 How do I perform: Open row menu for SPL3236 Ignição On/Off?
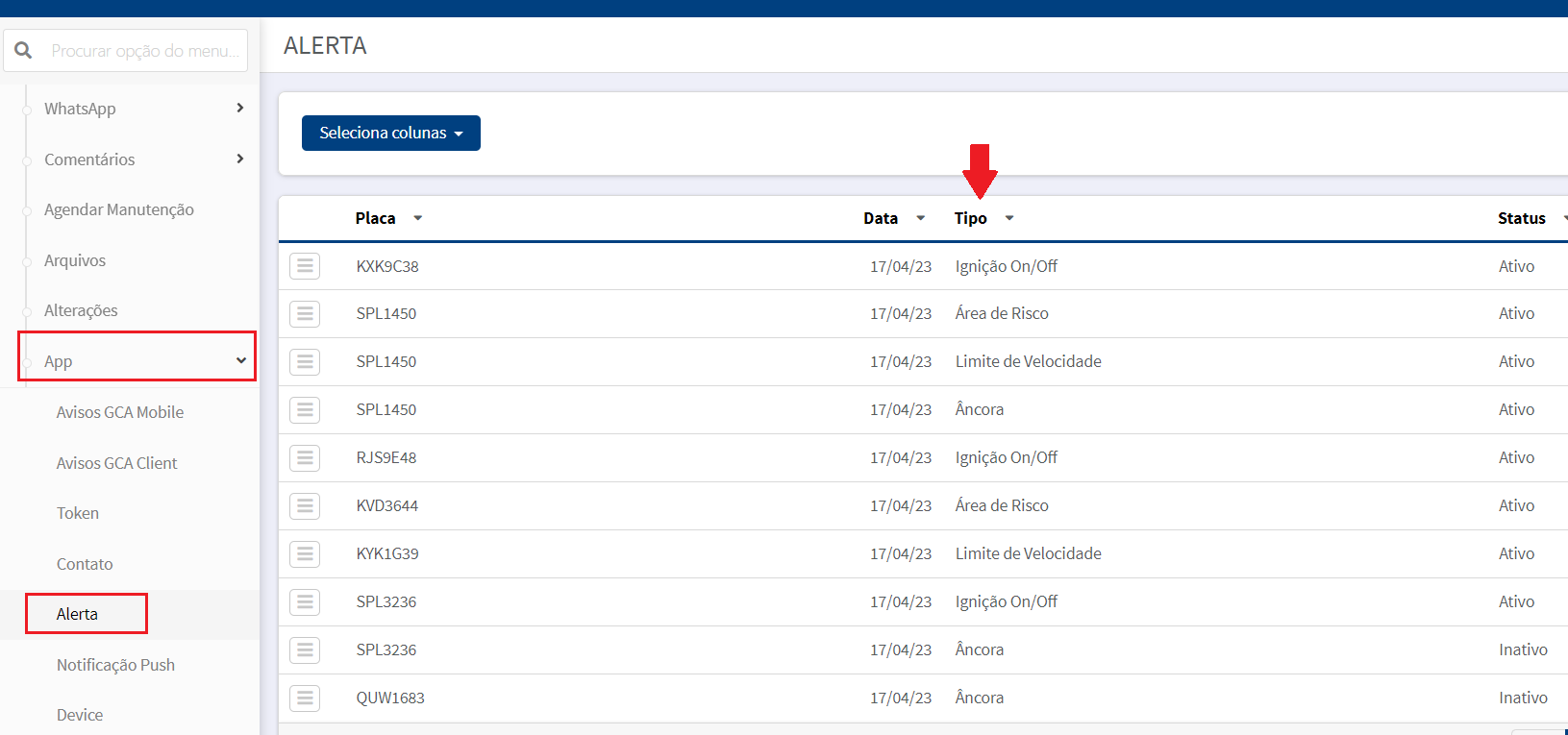tap(305, 602)
